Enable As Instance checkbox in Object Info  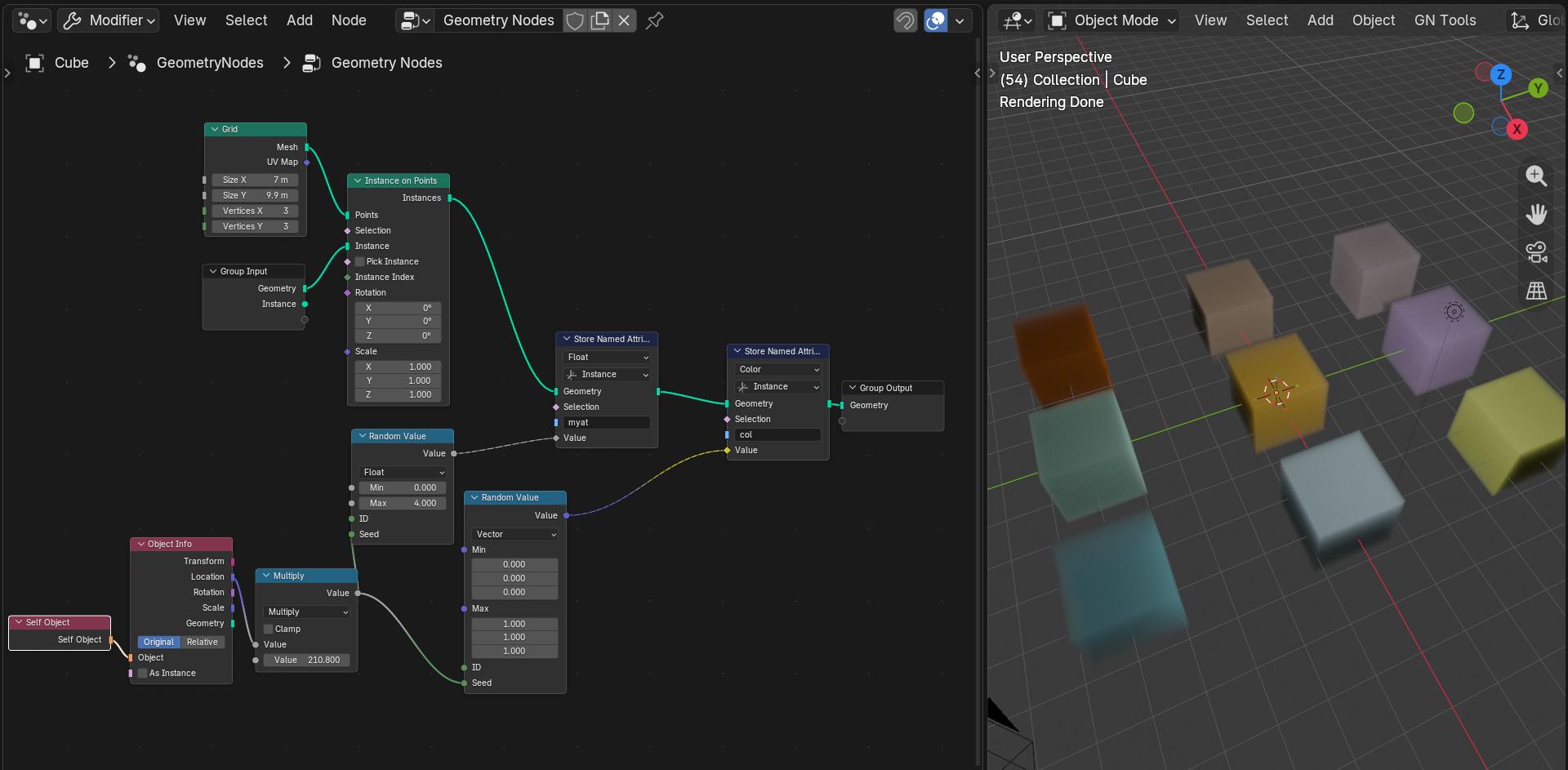[142, 673]
